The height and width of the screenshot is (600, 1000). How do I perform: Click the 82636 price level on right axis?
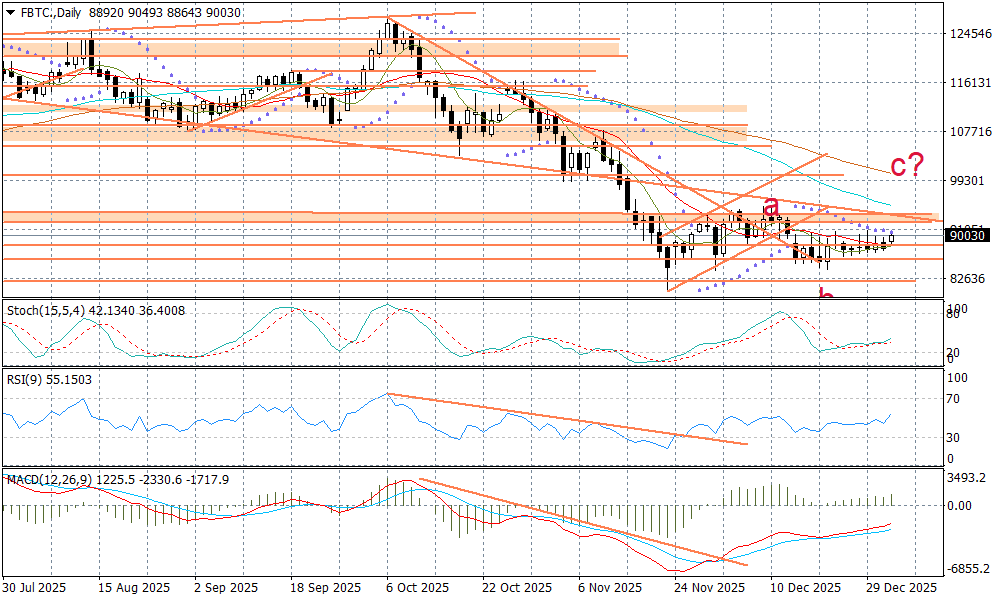[968, 278]
